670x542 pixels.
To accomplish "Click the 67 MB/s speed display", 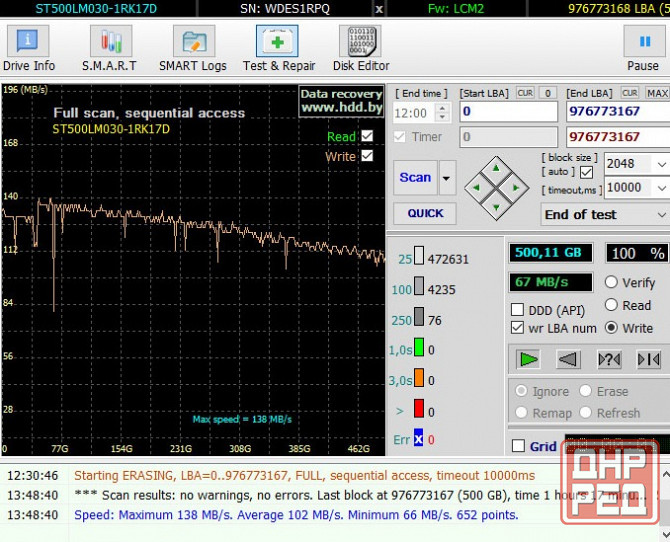I will (550, 282).
